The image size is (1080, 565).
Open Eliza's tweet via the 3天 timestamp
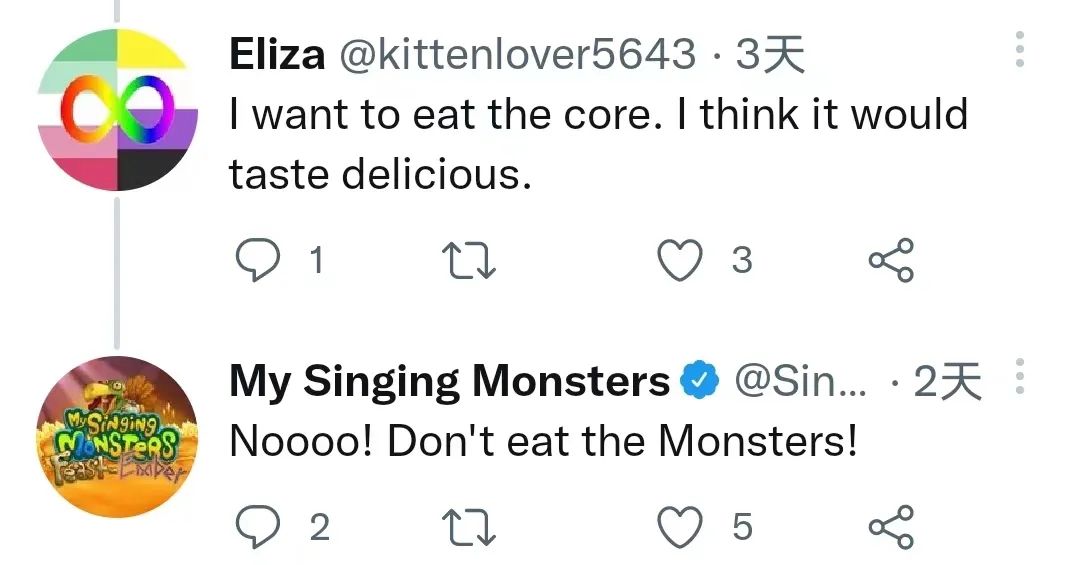pyautogui.click(x=770, y=55)
